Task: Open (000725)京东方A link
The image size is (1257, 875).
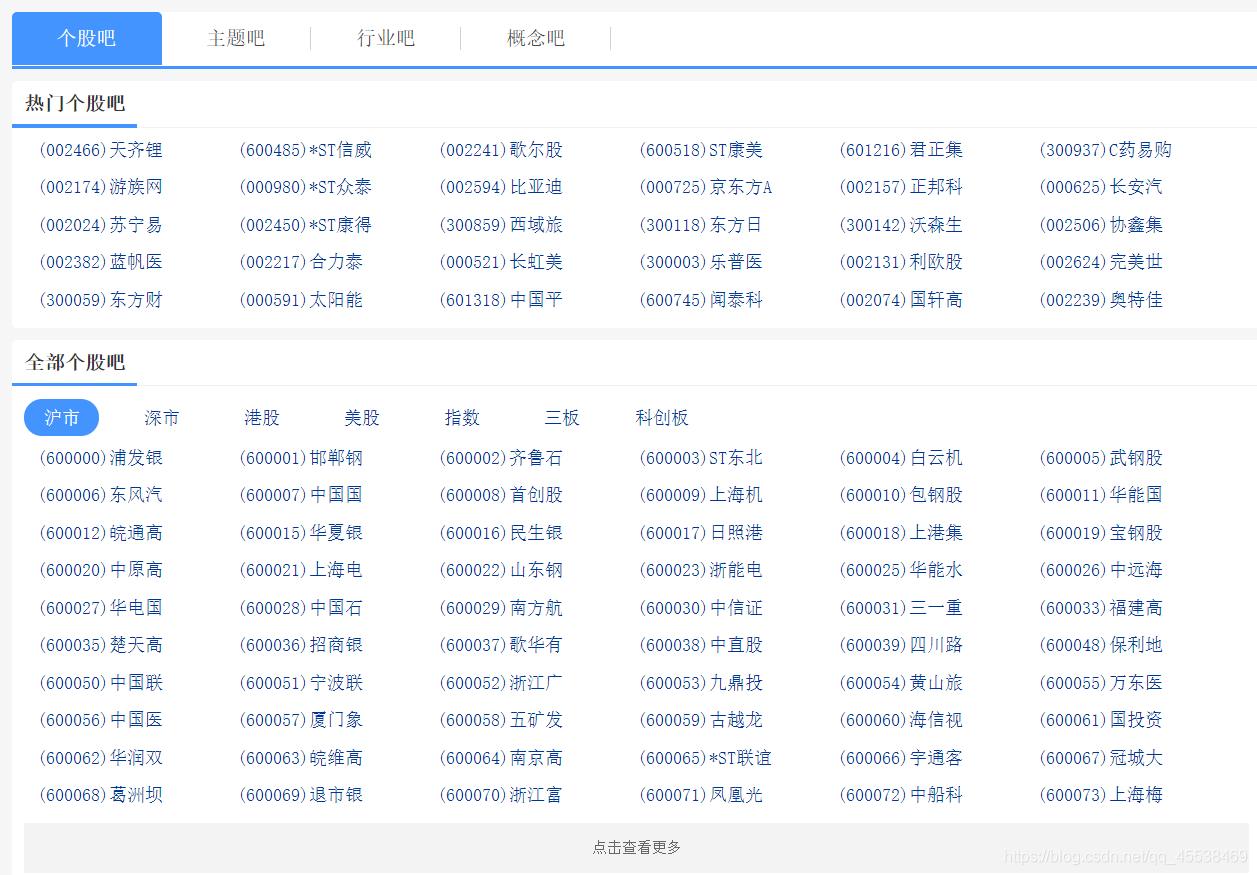Action: [x=706, y=187]
